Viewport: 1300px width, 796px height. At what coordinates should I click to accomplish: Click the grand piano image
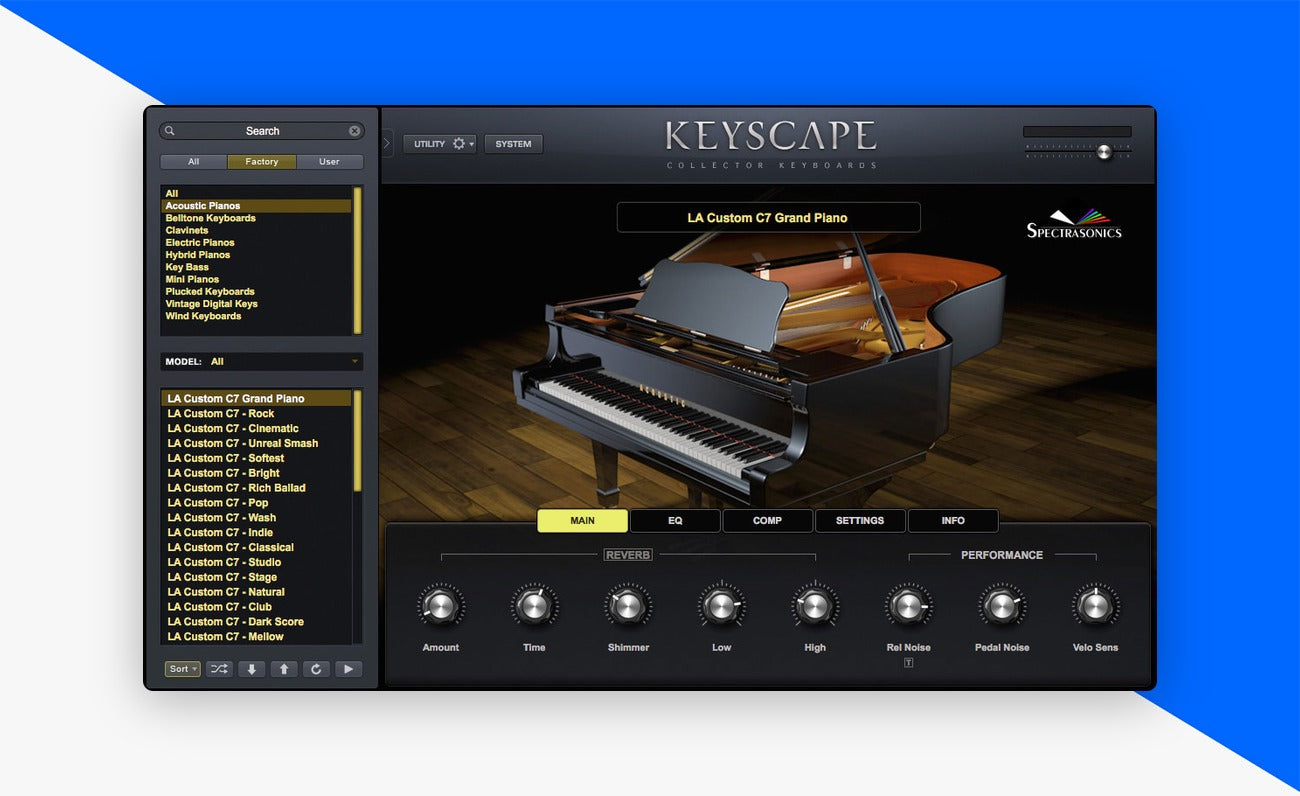point(760,360)
